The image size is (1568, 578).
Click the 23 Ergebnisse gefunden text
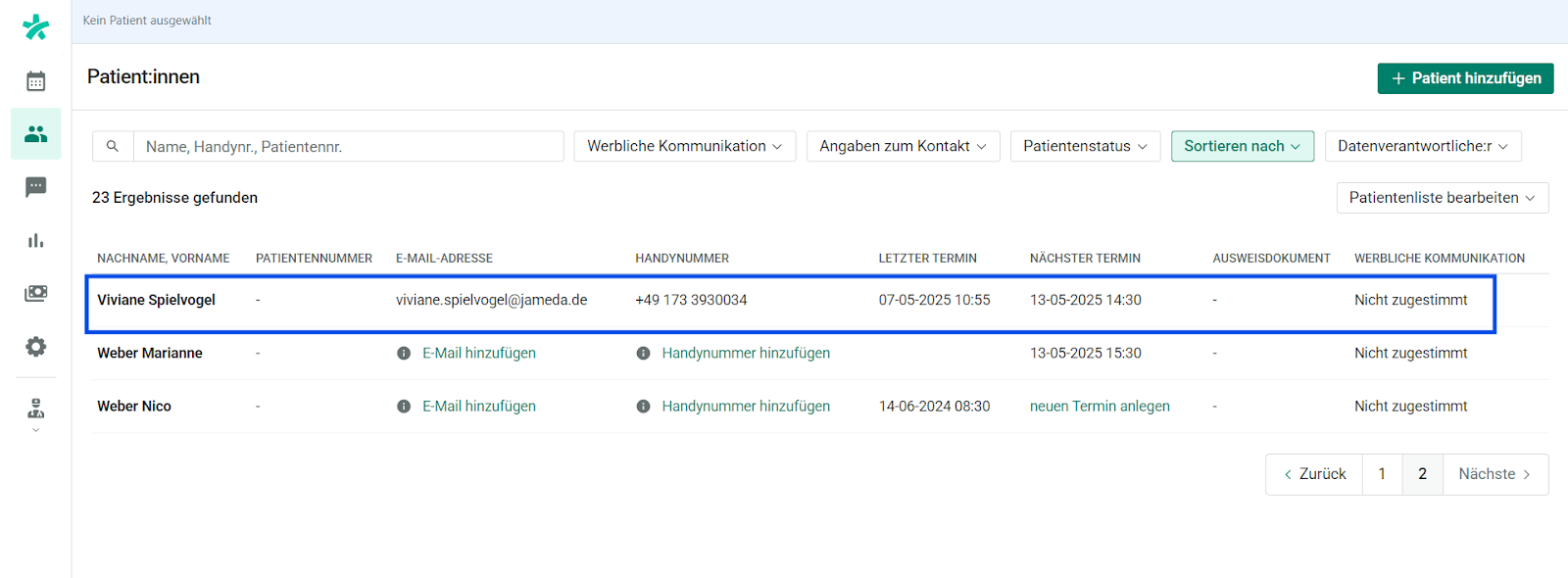174,198
